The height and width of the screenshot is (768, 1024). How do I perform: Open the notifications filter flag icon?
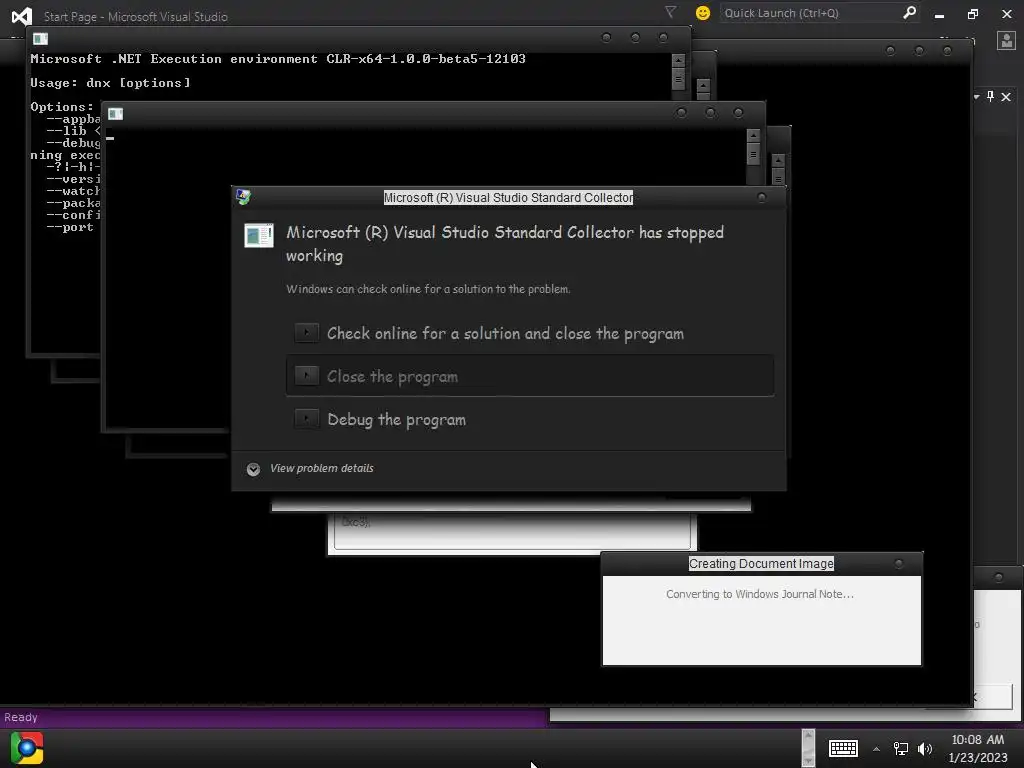pos(670,12)
